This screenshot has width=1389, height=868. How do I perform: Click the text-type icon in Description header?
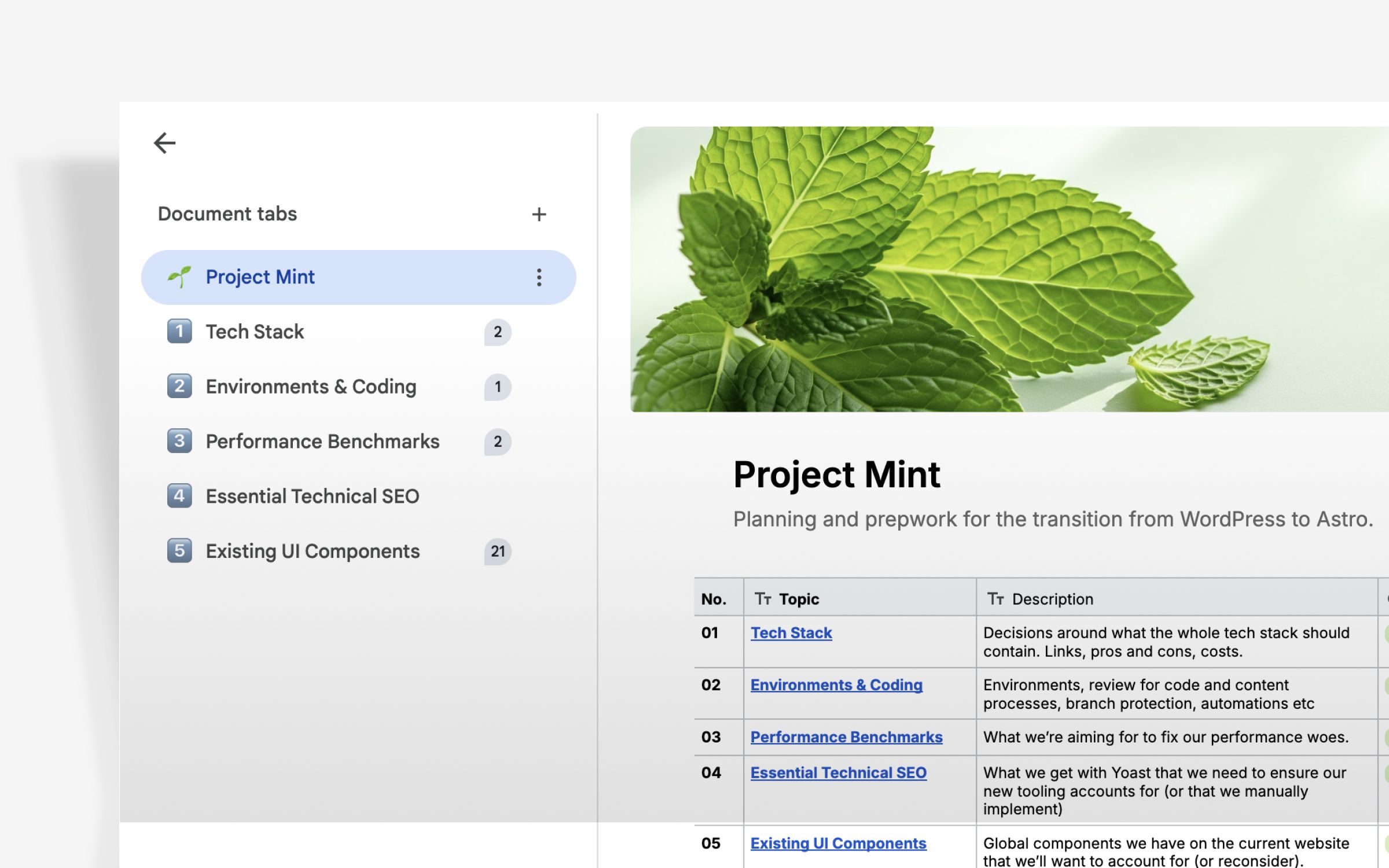[x=995, y=599]
